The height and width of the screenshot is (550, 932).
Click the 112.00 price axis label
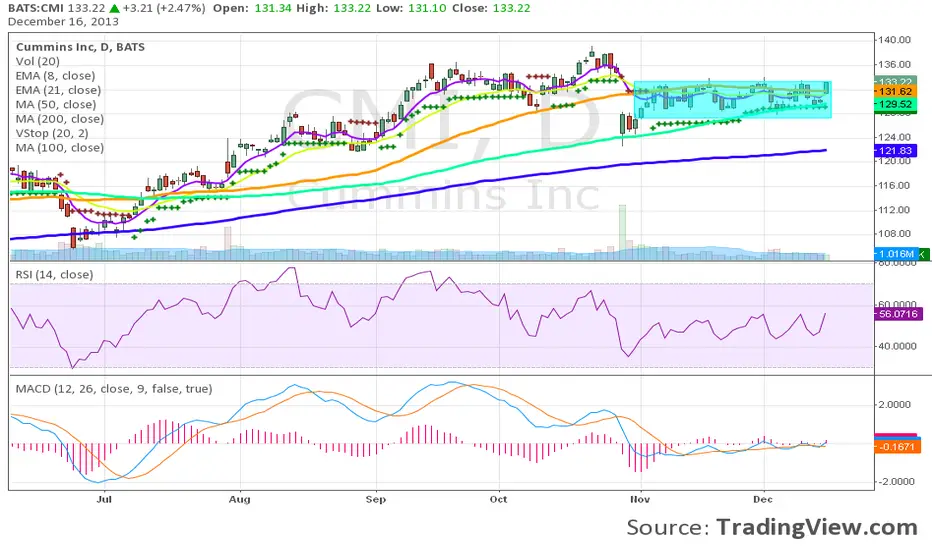895,210
